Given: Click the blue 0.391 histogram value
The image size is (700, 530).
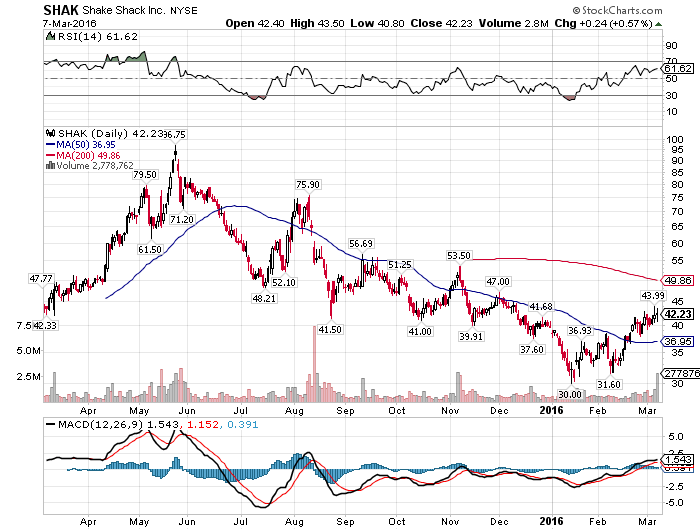Looking at the screenshot, I should point(243,424).
